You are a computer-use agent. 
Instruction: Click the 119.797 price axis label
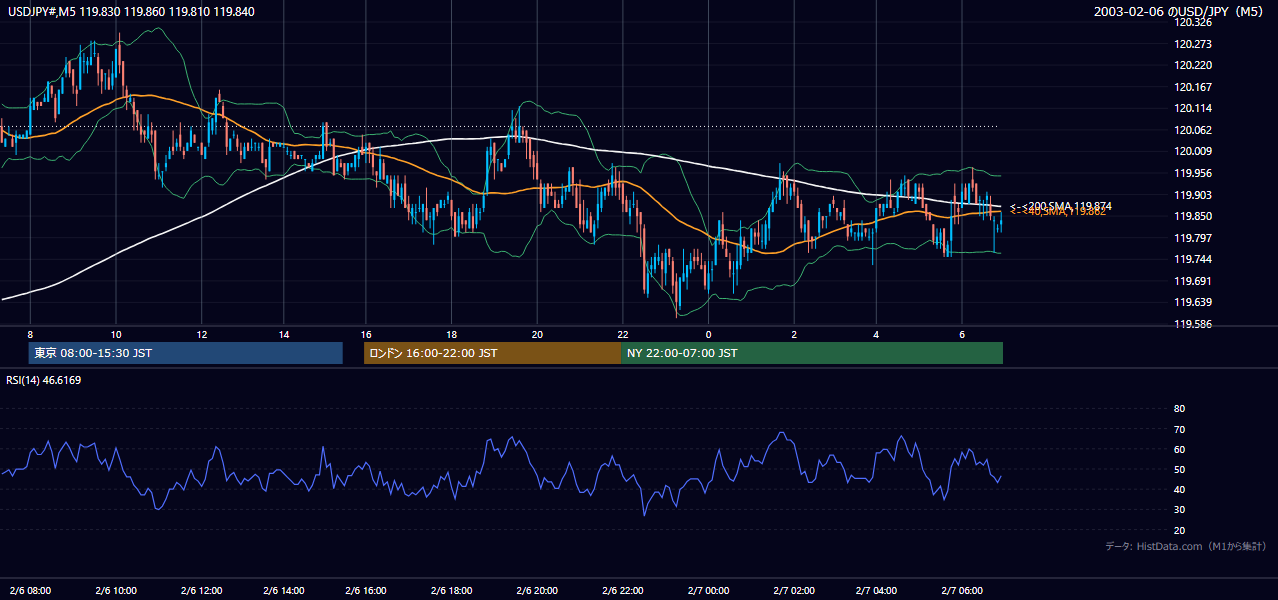point(1194,238)
